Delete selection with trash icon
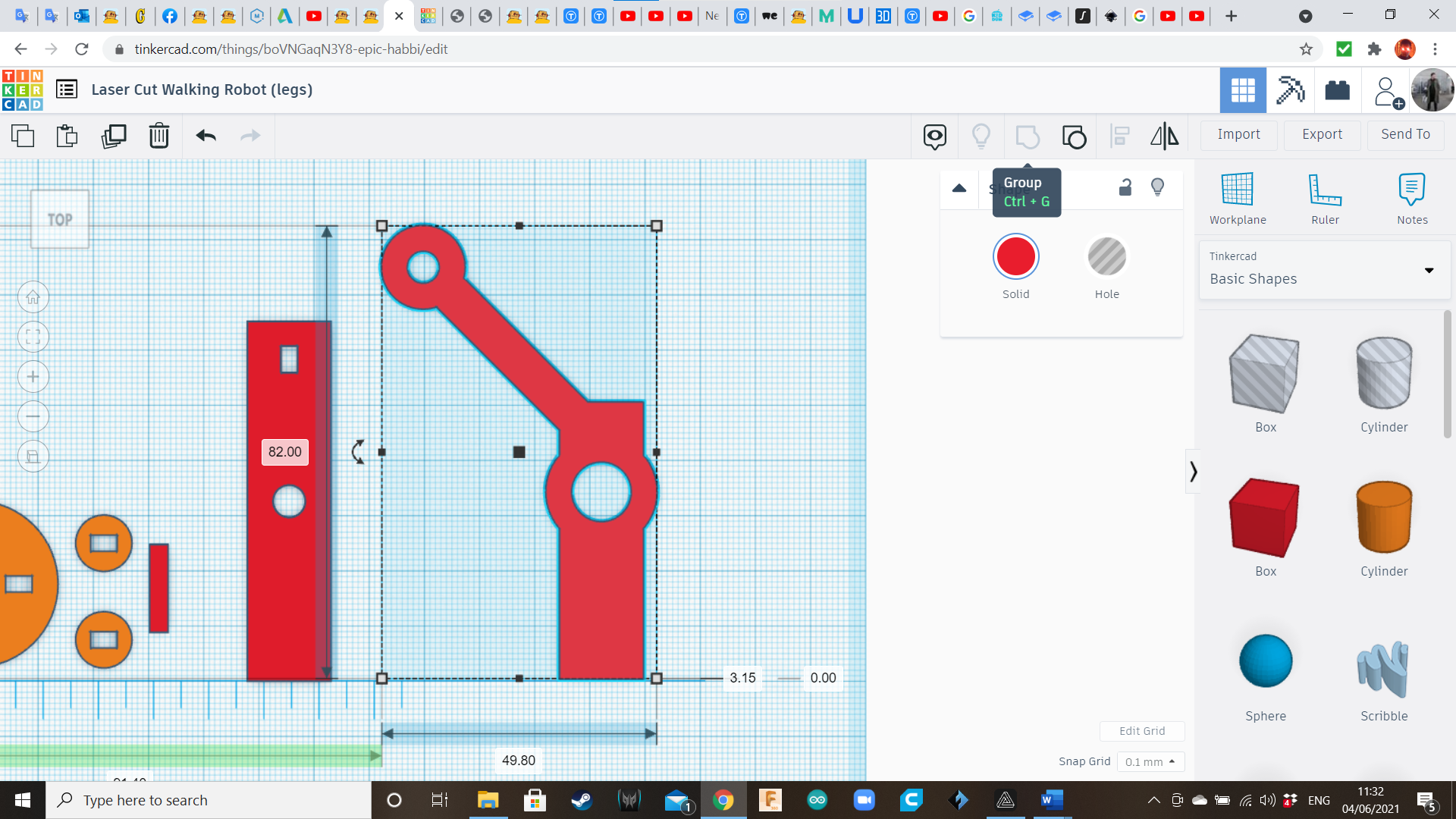 (x=159, y=136)
